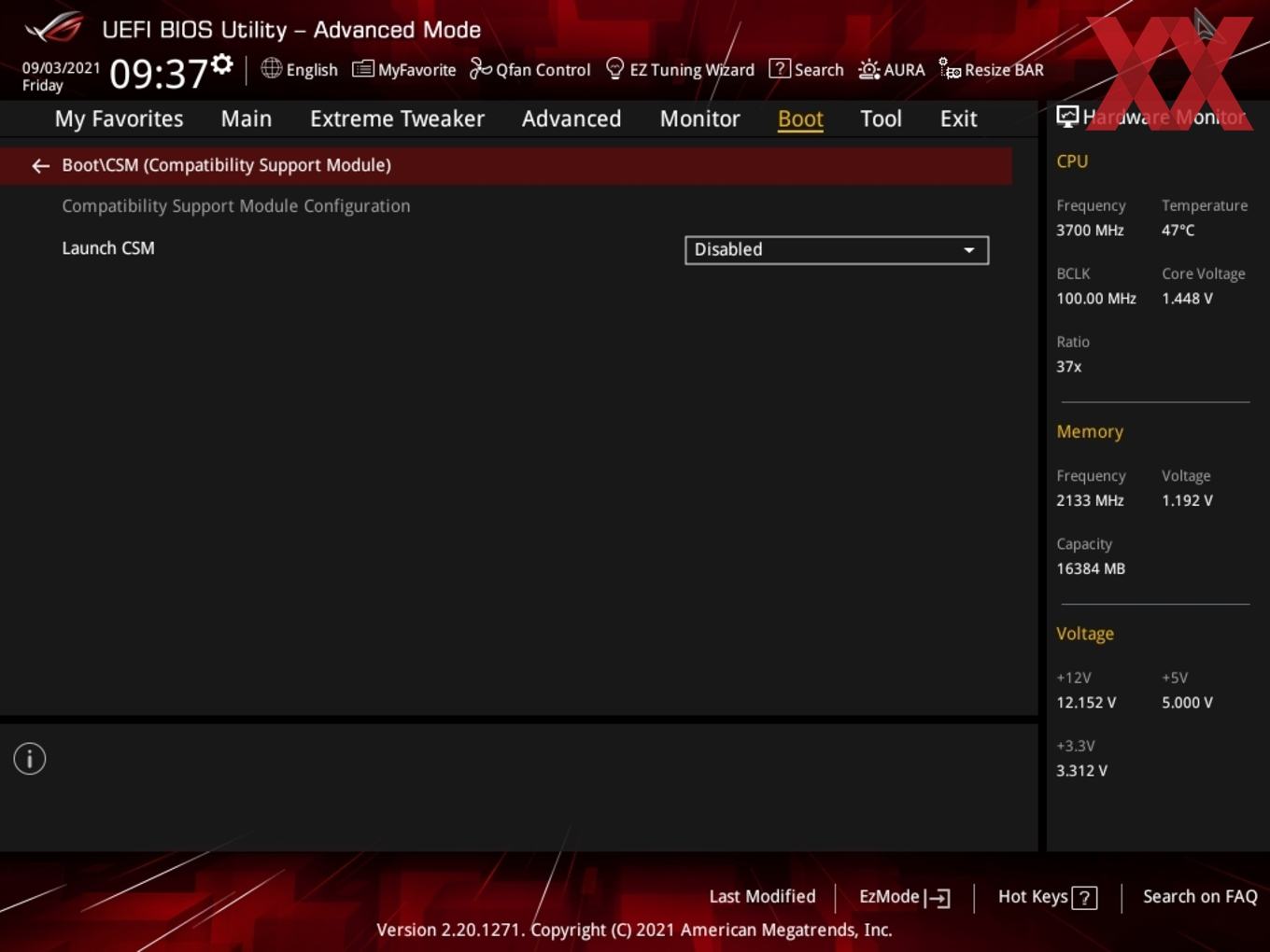This screenshot has width=1270, height=952.
Task: Click the Qfan Control label
Action: pyautogui.click(x=543, y=70)
